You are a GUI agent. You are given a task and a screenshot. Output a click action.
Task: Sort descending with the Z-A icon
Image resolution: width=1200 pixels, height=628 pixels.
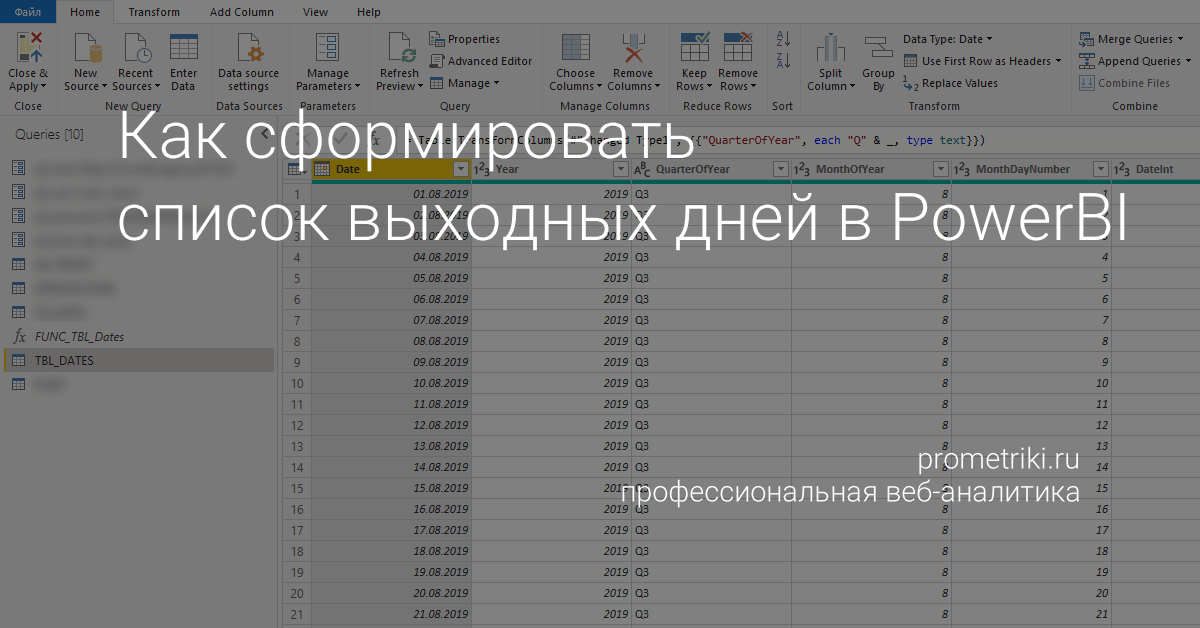pos(783,61)
